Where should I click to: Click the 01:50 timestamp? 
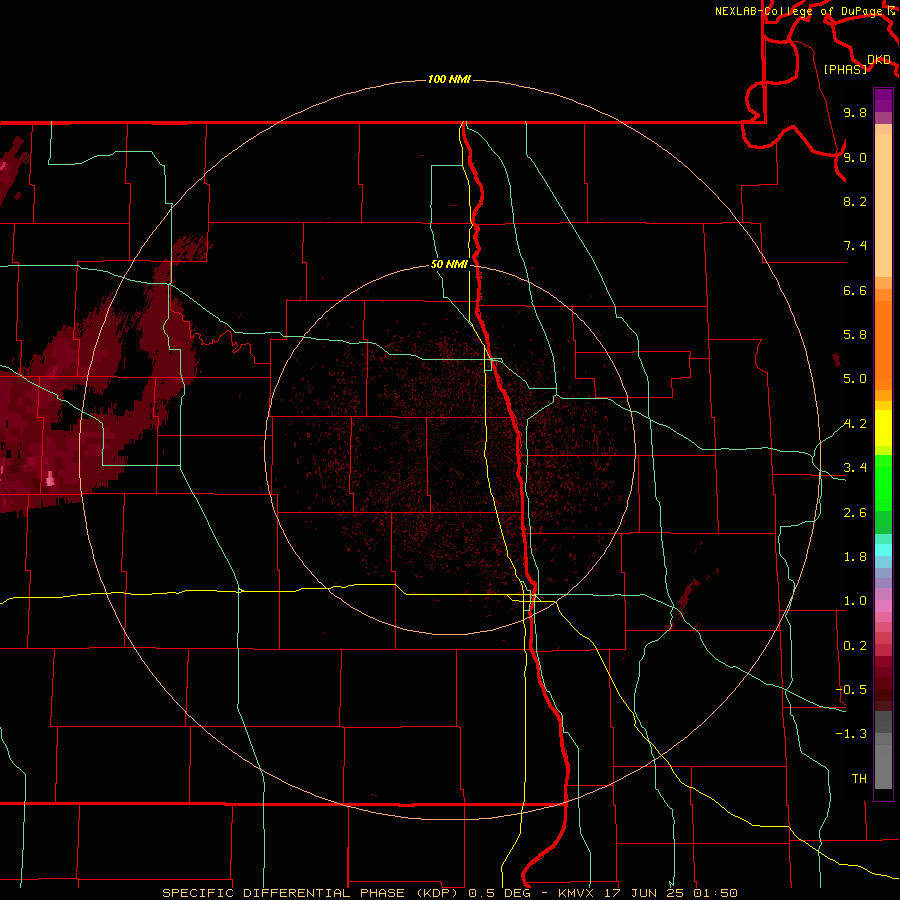[715, 893]
